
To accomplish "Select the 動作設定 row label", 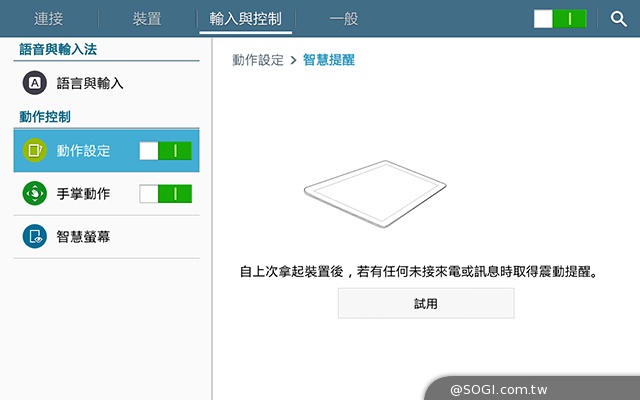I will 83,151.
